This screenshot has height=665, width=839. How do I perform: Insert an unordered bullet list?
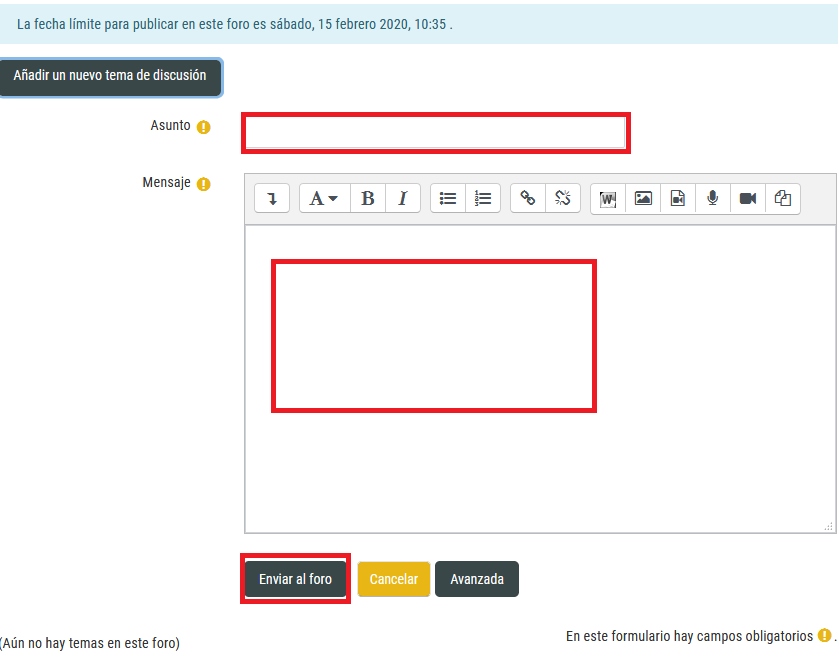point(448,198)
